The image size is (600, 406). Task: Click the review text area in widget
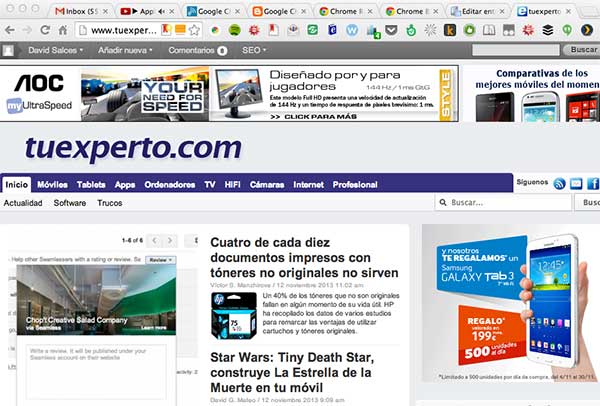[x=96, y=372]
